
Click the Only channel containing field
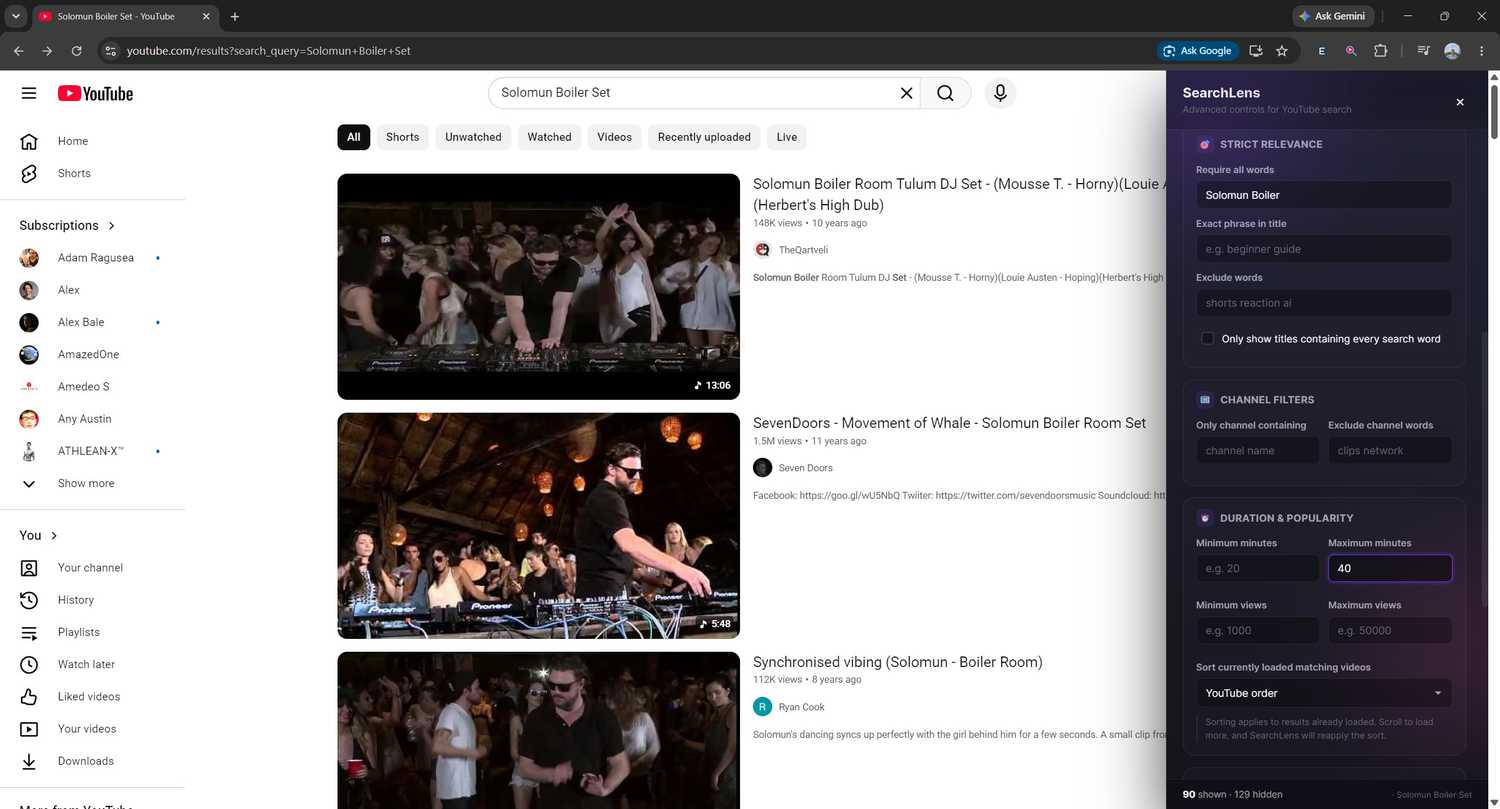point(1257,450)
